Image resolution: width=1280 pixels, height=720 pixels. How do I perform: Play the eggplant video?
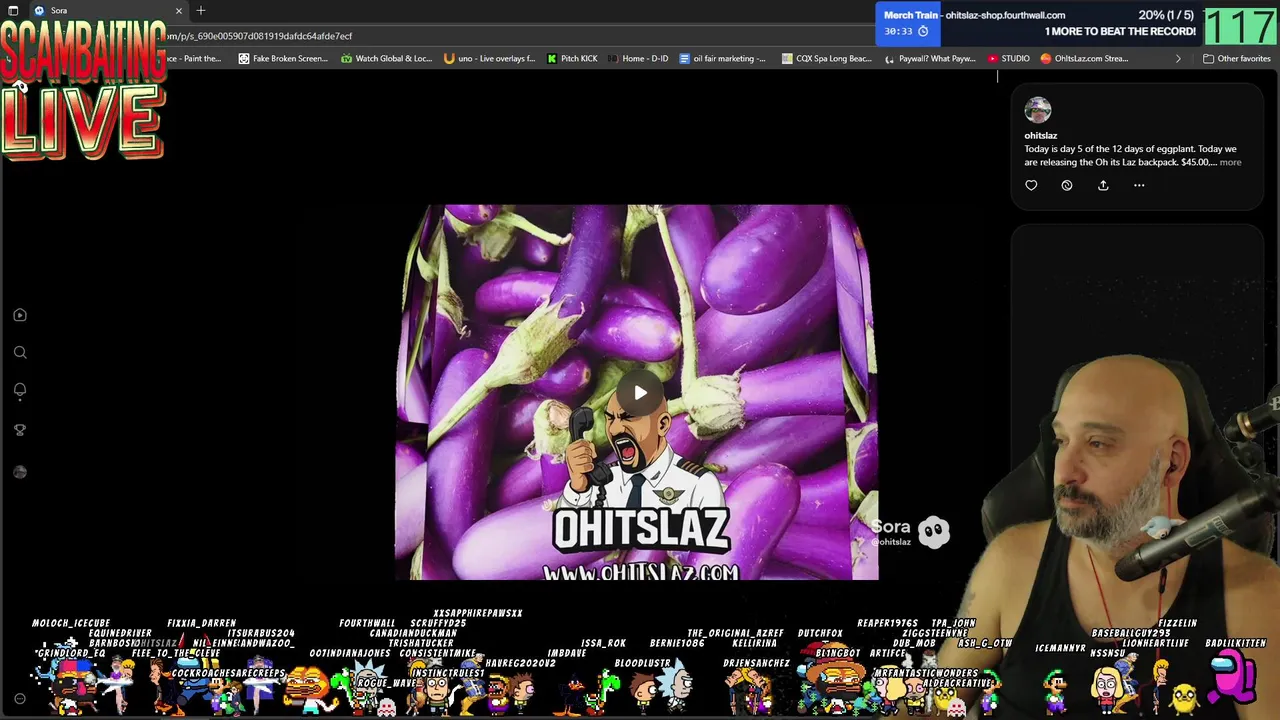(639, 393)
